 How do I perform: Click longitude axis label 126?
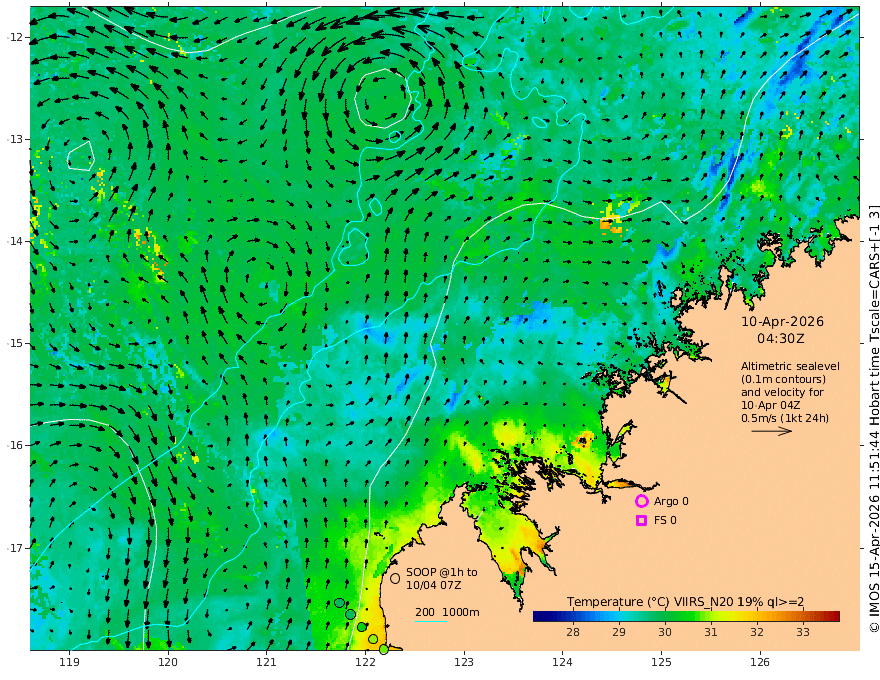pos(760,663)
